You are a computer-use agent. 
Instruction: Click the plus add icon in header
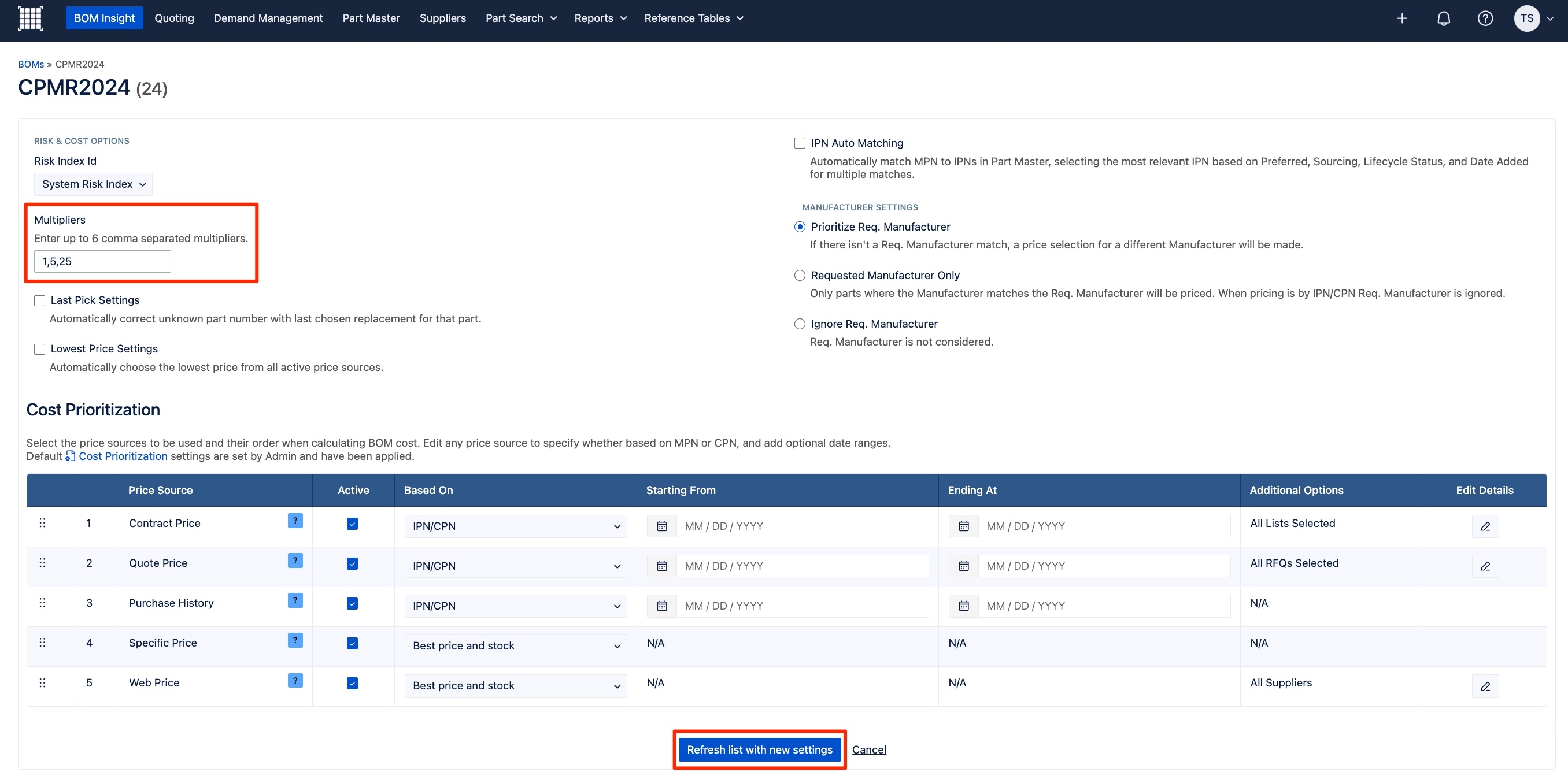point(1402,18)
